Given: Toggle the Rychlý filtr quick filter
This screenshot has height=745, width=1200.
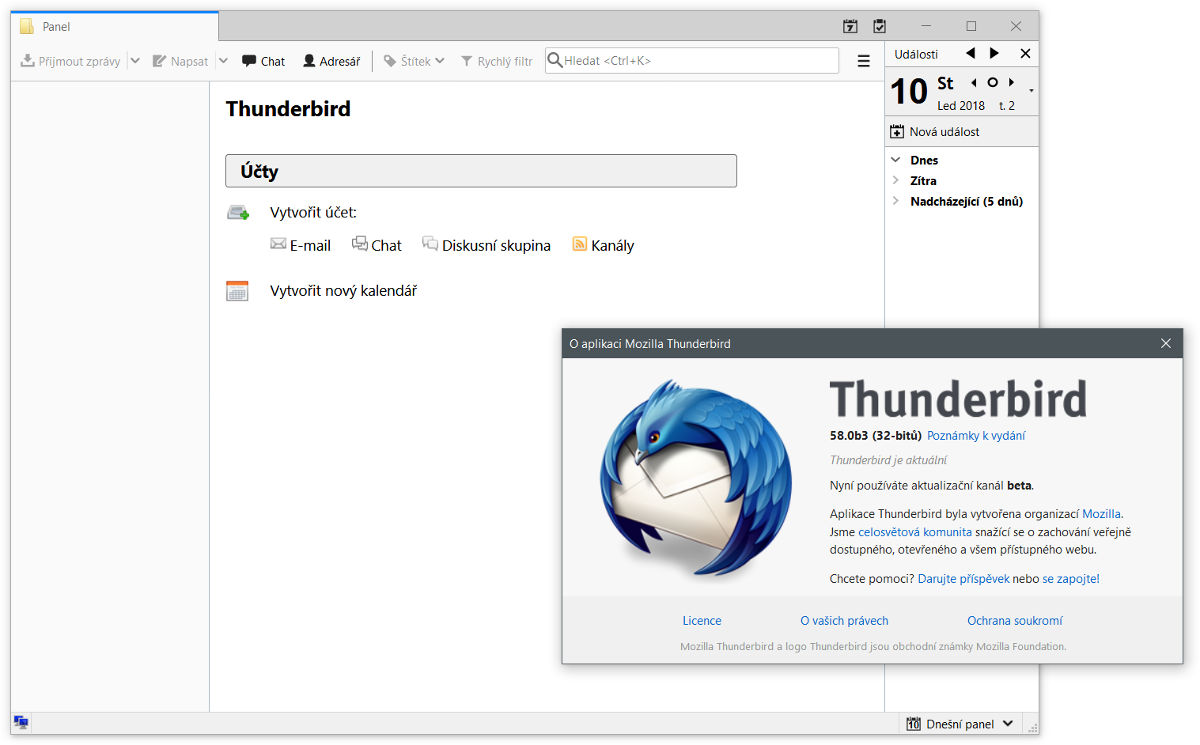Looking at the screenshot, I should tap(496, 61).
